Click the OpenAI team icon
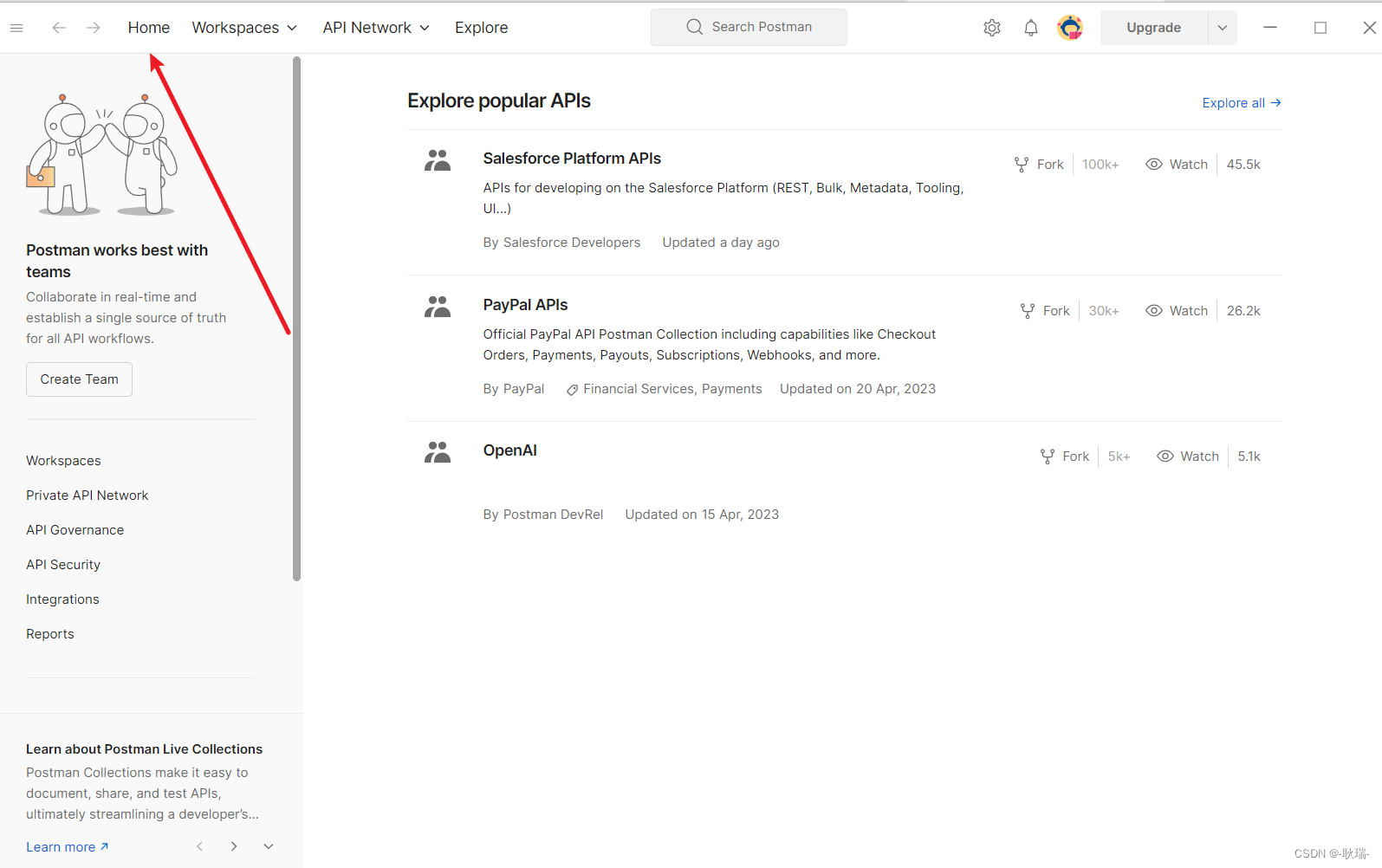 [x=438, y=452]
